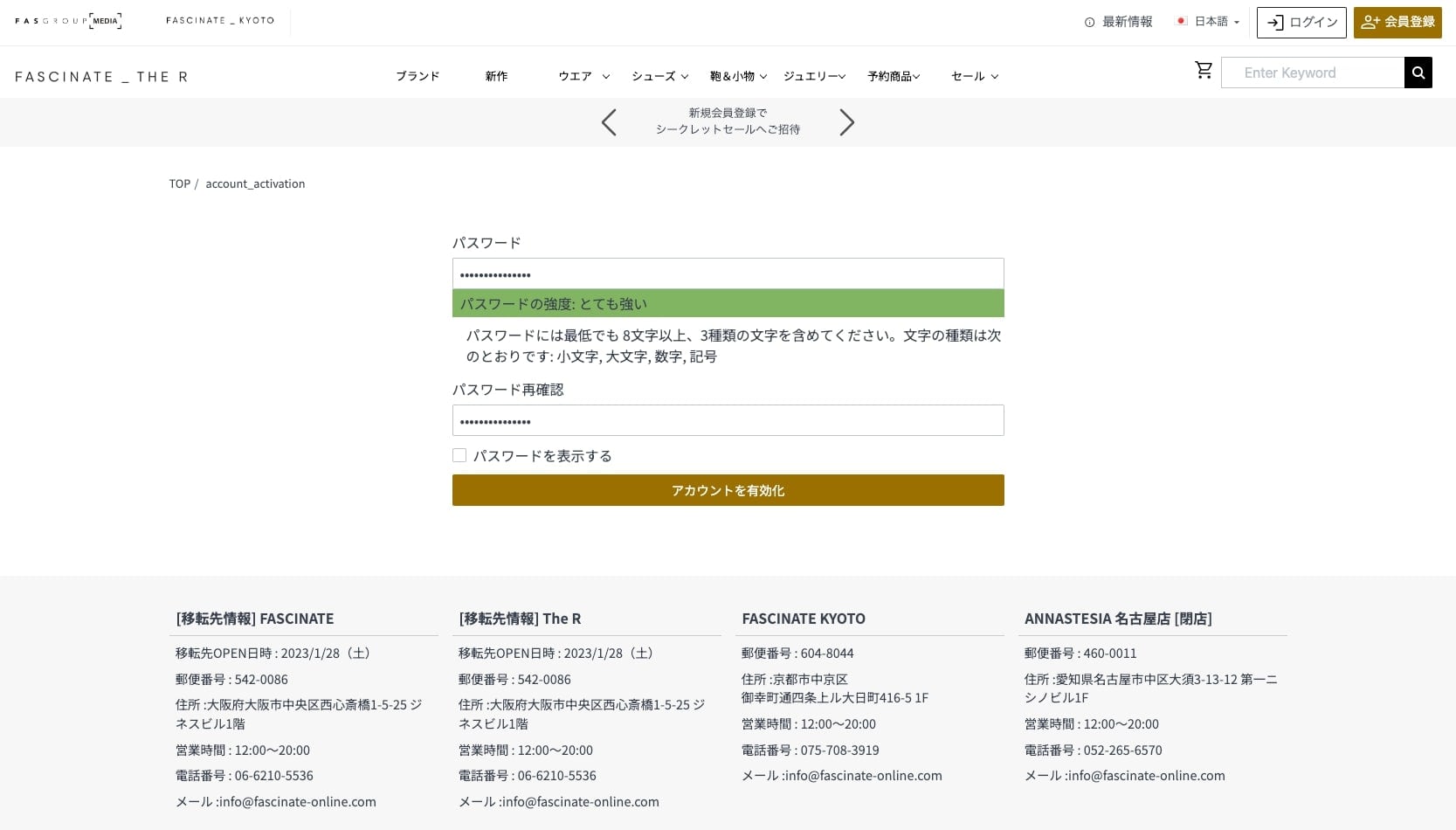The height and width of the screenshot is (830, 1456).
Task: Show previous announcement with left arrow
Action: pyautogui.click(x=609, y=122)
